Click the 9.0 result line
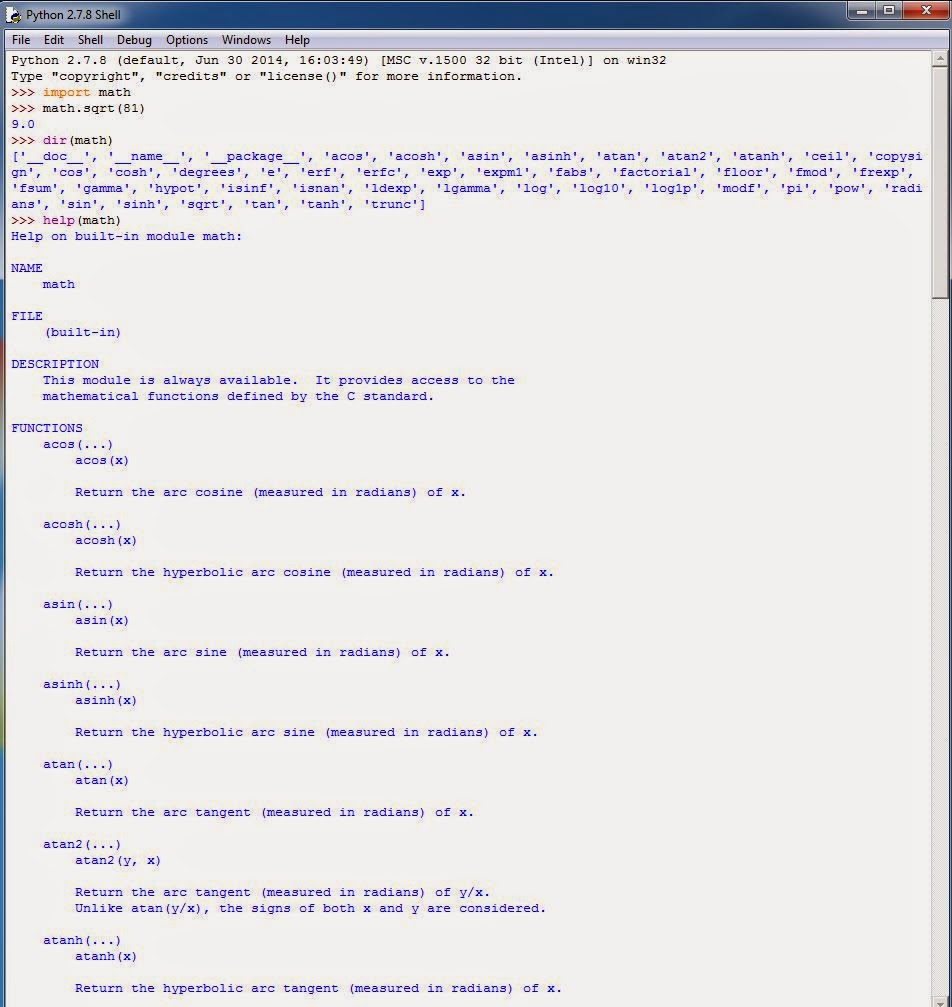Screen dimensions: 952x1007 pyautogui.click(x=22, y=124)
